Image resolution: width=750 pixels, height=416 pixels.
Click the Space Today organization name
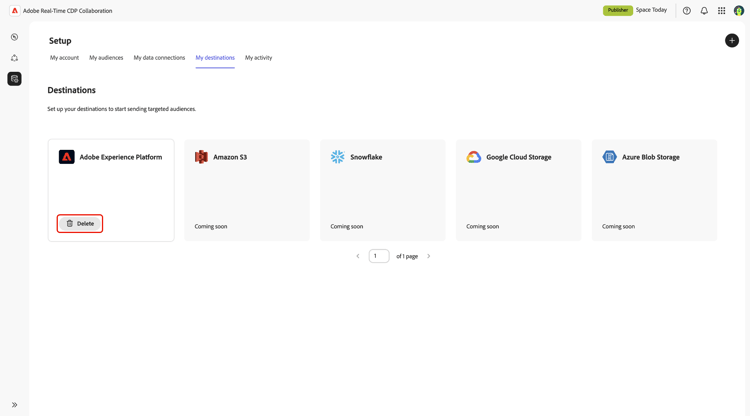(651, 10)
